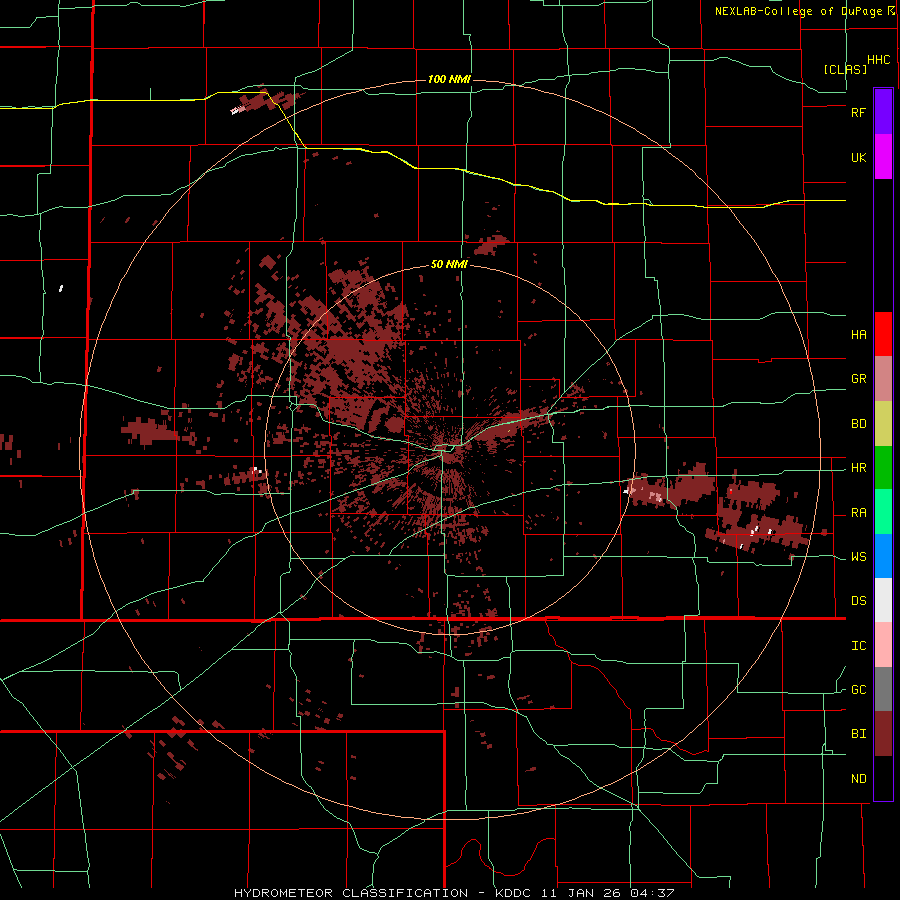The width and height of the screenshot is (900, 900).
Task: Click the GR legend label
Action: [859, 379]
